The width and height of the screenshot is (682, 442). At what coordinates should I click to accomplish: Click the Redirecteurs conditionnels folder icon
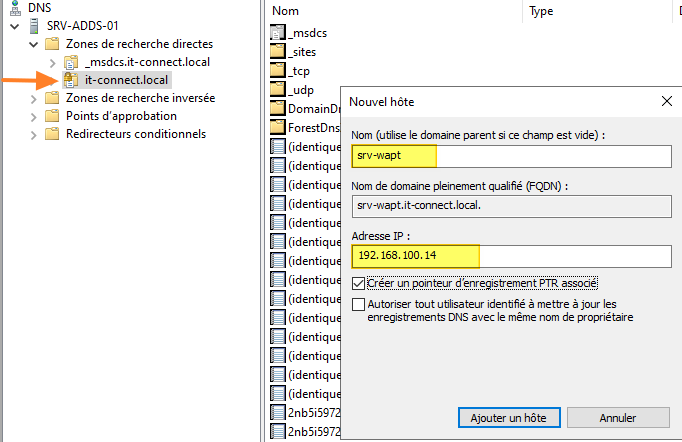pos(52,134)
